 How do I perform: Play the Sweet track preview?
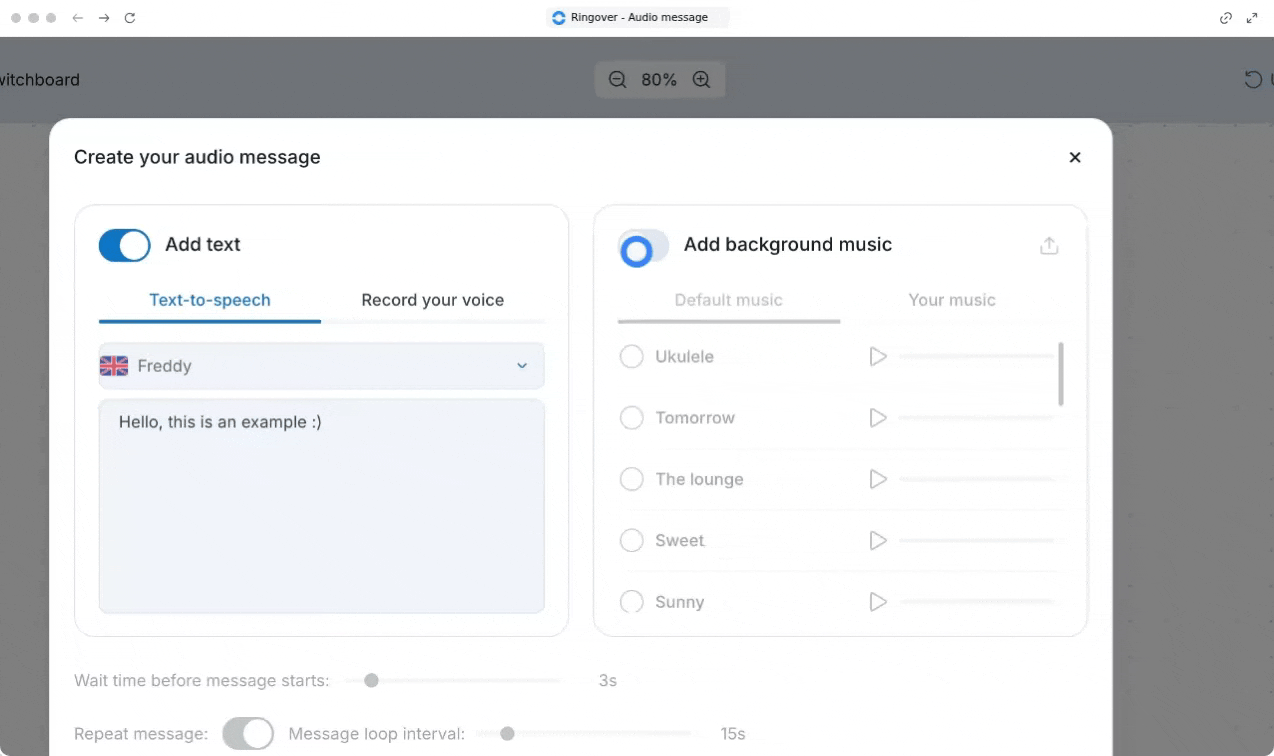tap(878, 540)
